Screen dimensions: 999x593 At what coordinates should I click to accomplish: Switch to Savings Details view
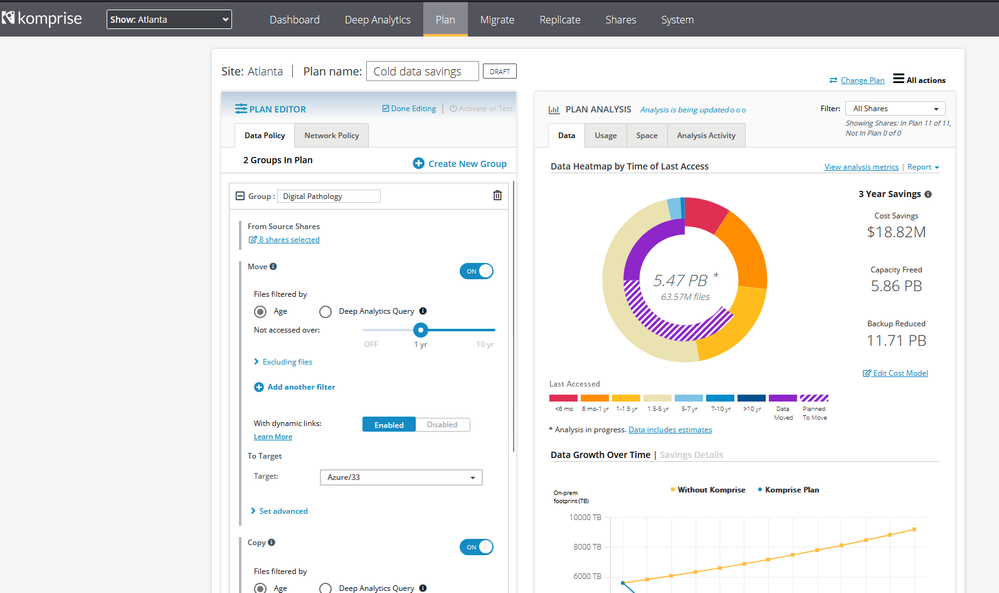pyautogui.click(x=691, y=455)
